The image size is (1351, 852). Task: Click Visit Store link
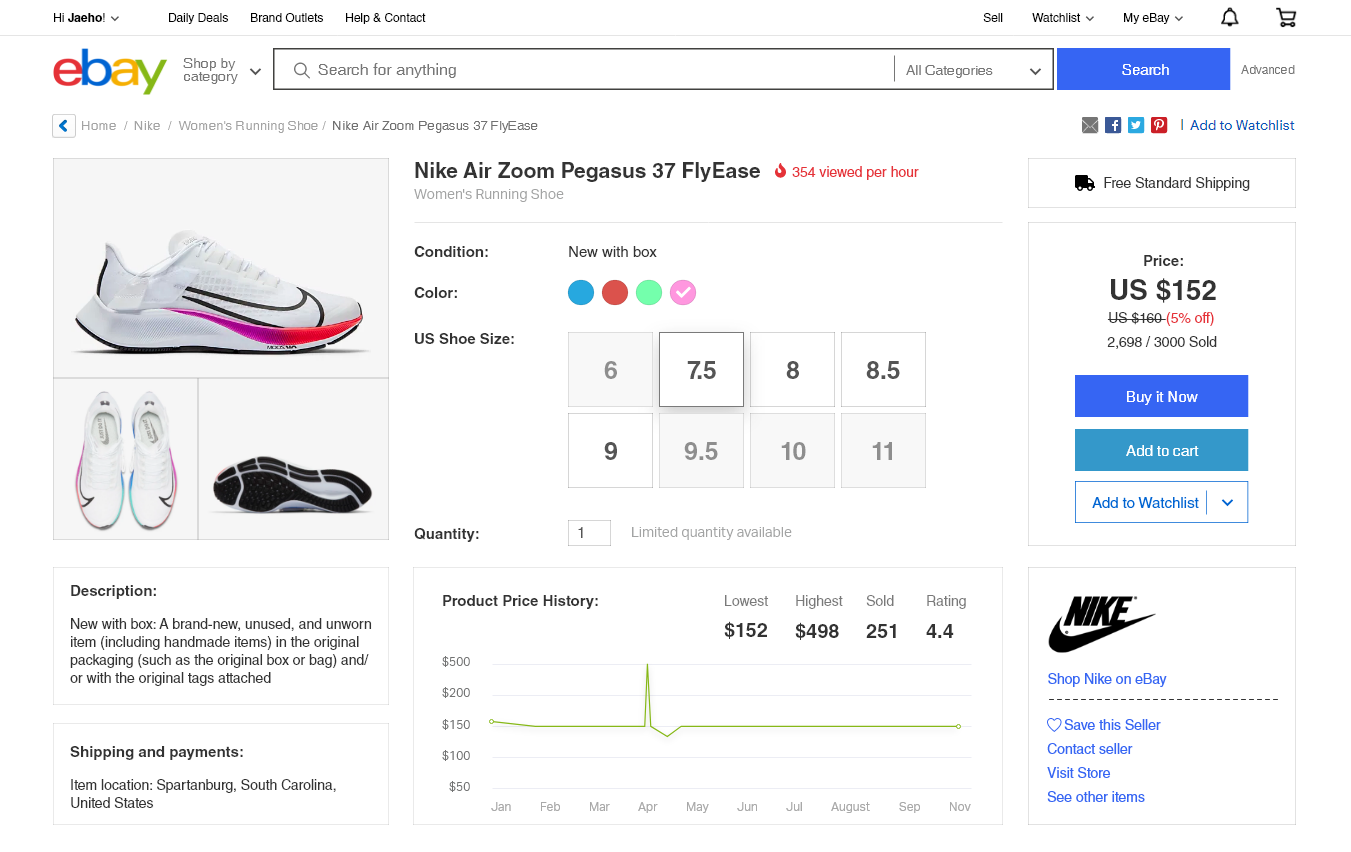1078,773
